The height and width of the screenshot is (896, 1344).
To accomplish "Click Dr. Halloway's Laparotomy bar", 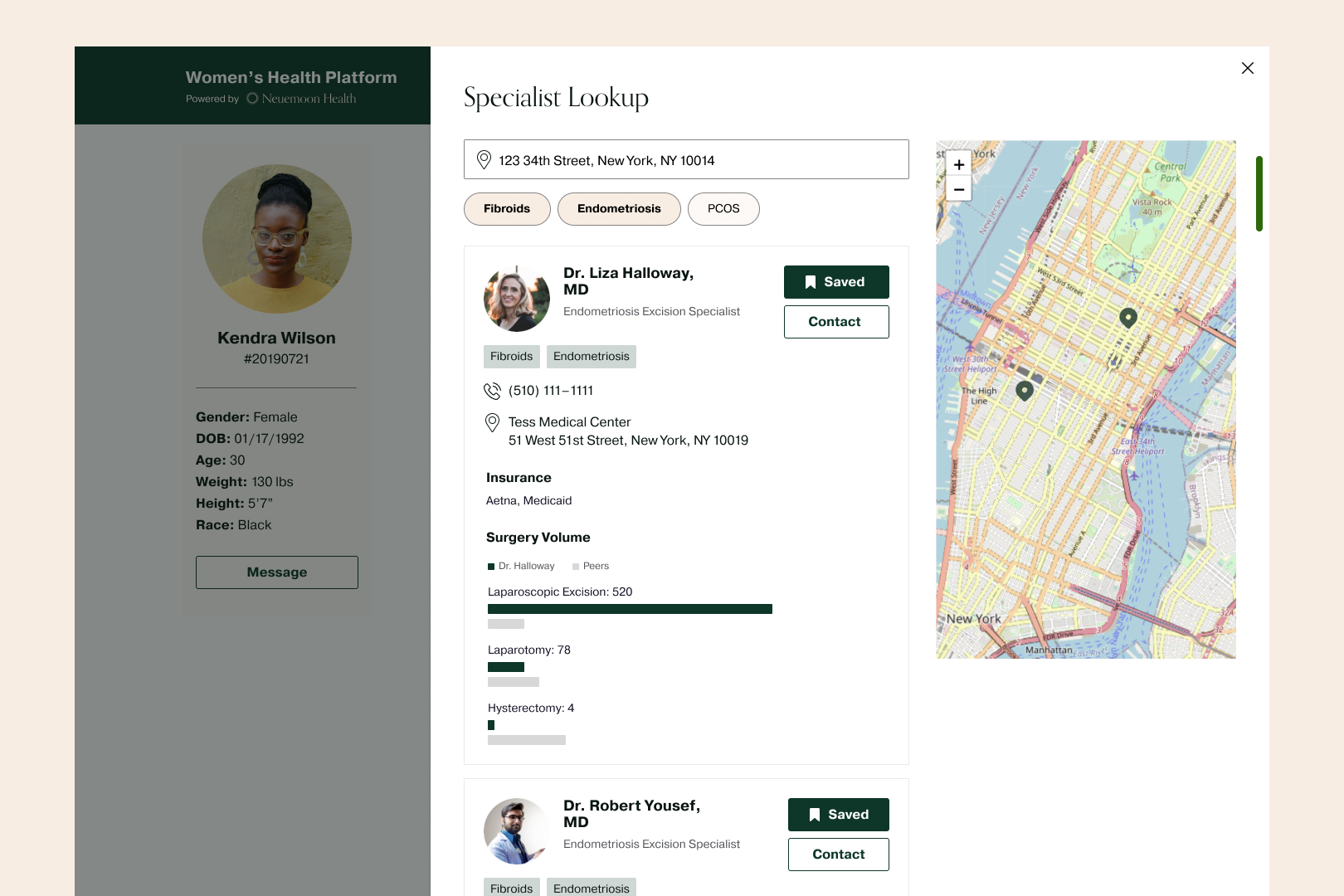I will pyautogui.click(x=506, y=667).
